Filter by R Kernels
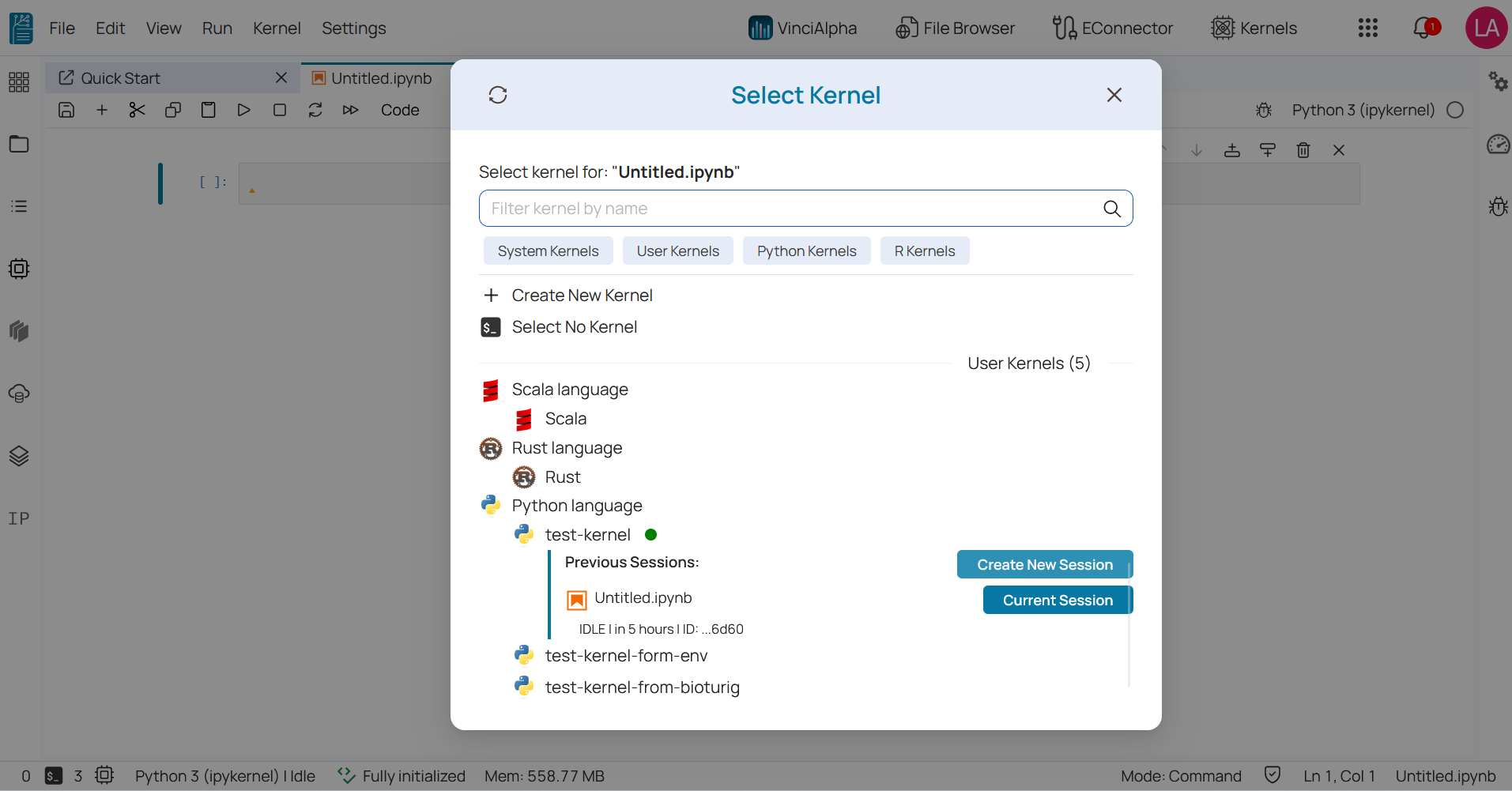1512x791 pixels. click(x=925, y=251)
